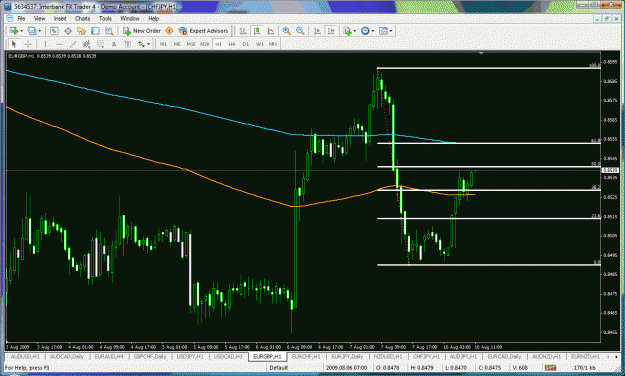The image size is (625, 376).
Task: Open the Profiles toolbar icon
Action: (x=32, y=31)
